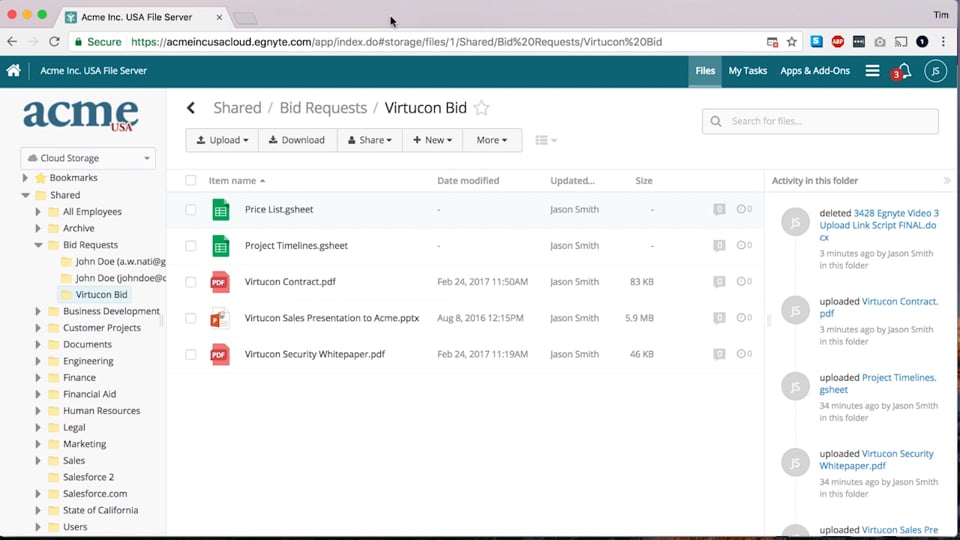Open comments icon for Price List.gsheet
Screen dimensions: 960x540
point(719,210)
